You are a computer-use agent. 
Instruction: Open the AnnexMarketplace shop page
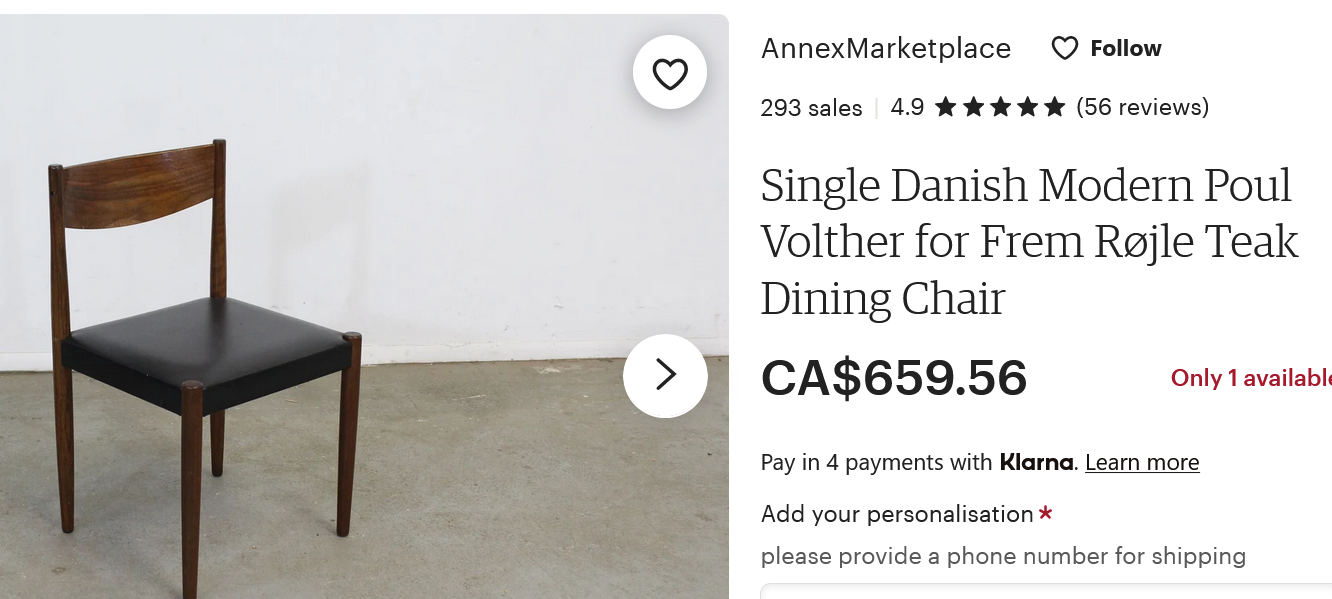point(885,48)
